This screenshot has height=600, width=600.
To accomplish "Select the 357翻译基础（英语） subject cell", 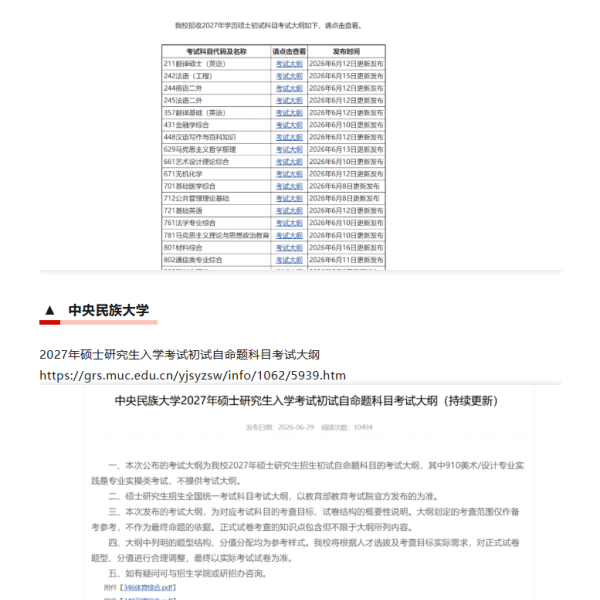I will click(x=216, y=113).
